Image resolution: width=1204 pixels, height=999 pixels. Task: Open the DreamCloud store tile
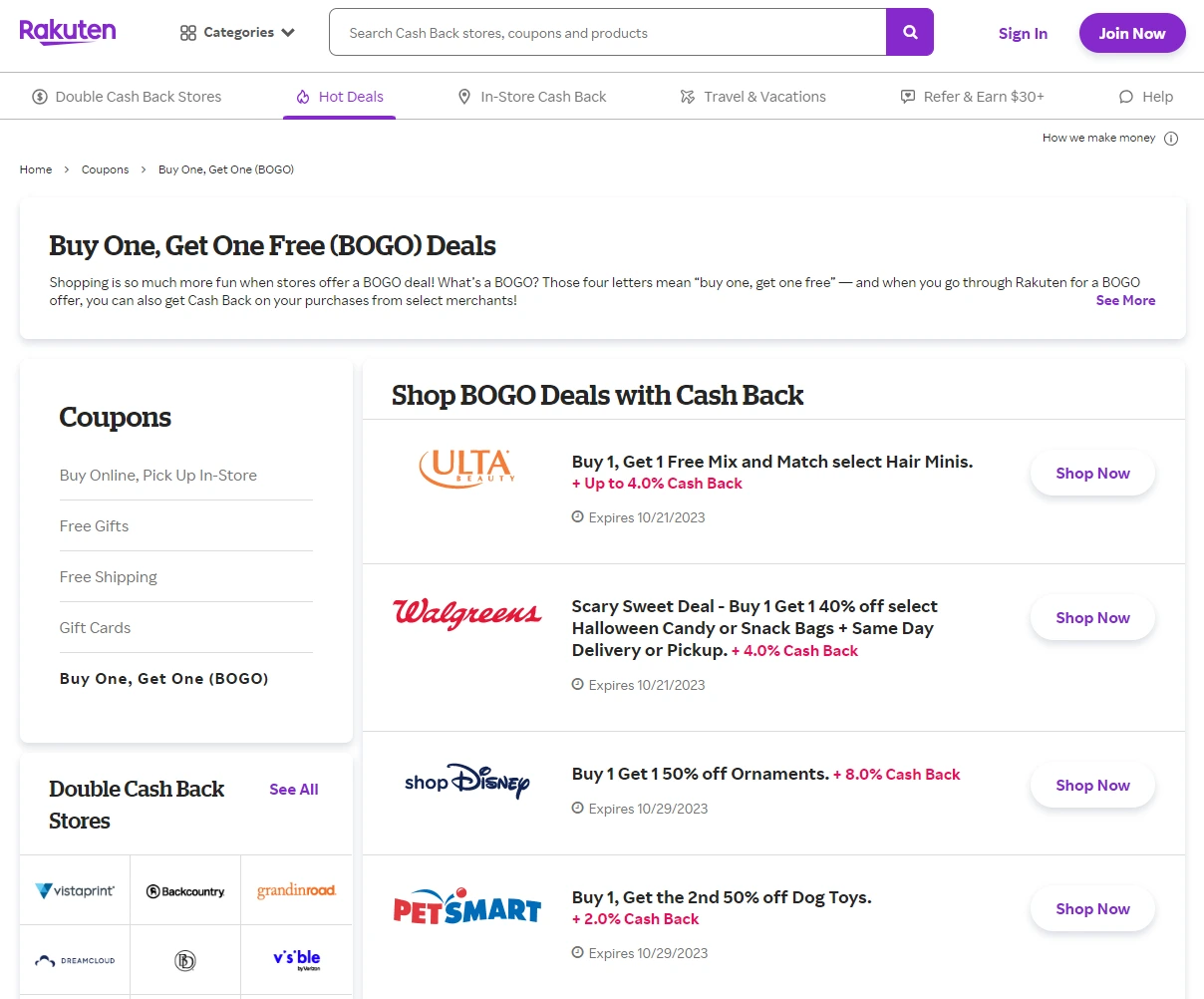75,960
